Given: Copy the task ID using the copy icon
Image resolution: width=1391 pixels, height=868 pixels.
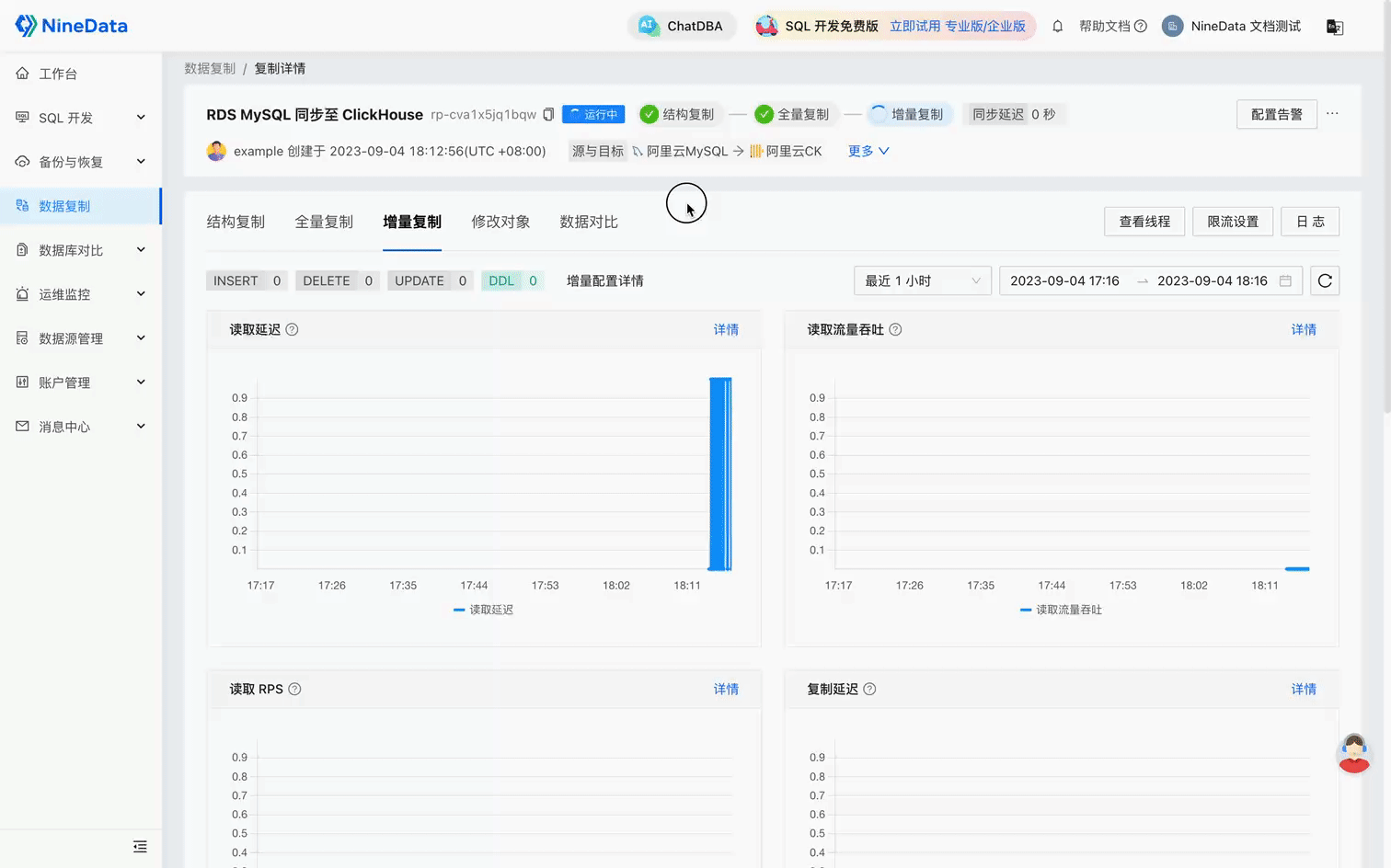Looking at the screenshot, I should (548, 114).
